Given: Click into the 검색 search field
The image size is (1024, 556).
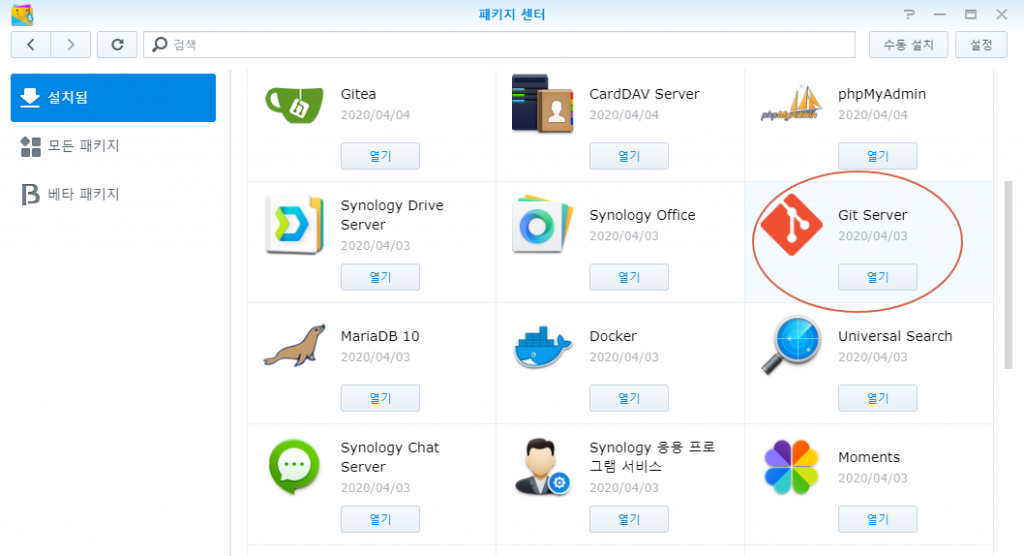Looking at the screenshot, I should click(x=500, y=44).
